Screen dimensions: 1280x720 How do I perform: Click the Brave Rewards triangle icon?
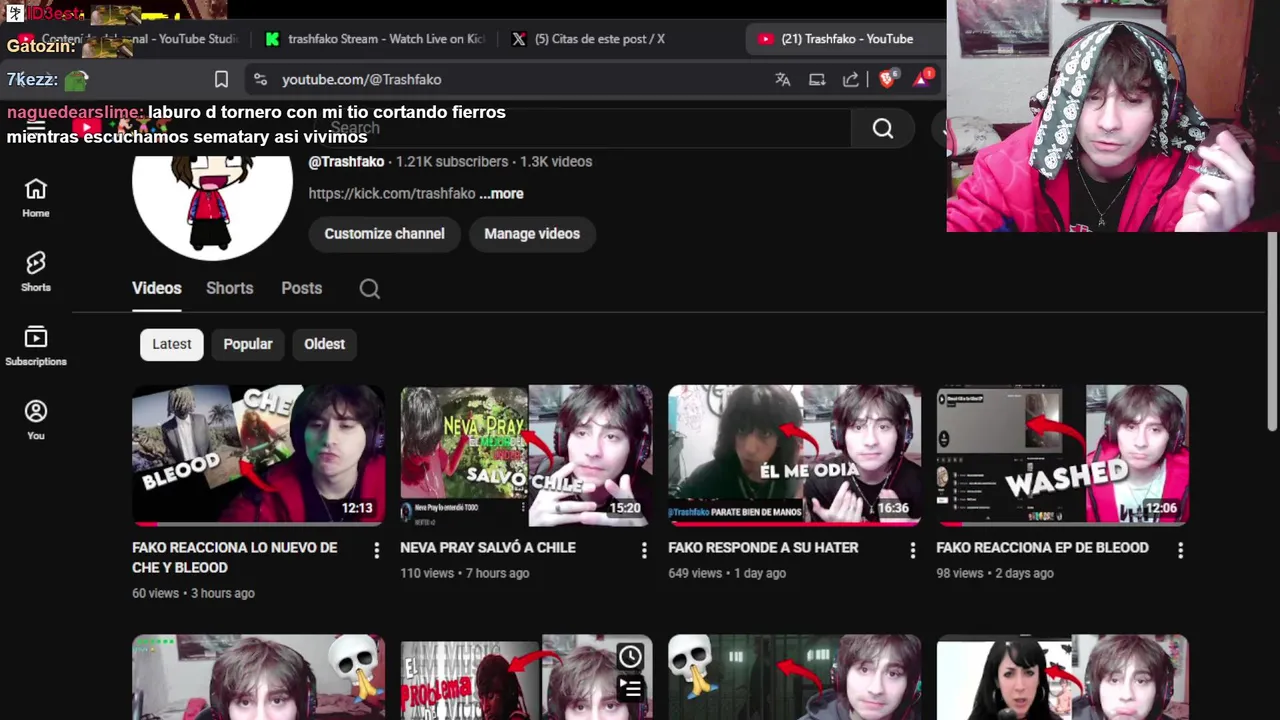[x=922, y=78]
